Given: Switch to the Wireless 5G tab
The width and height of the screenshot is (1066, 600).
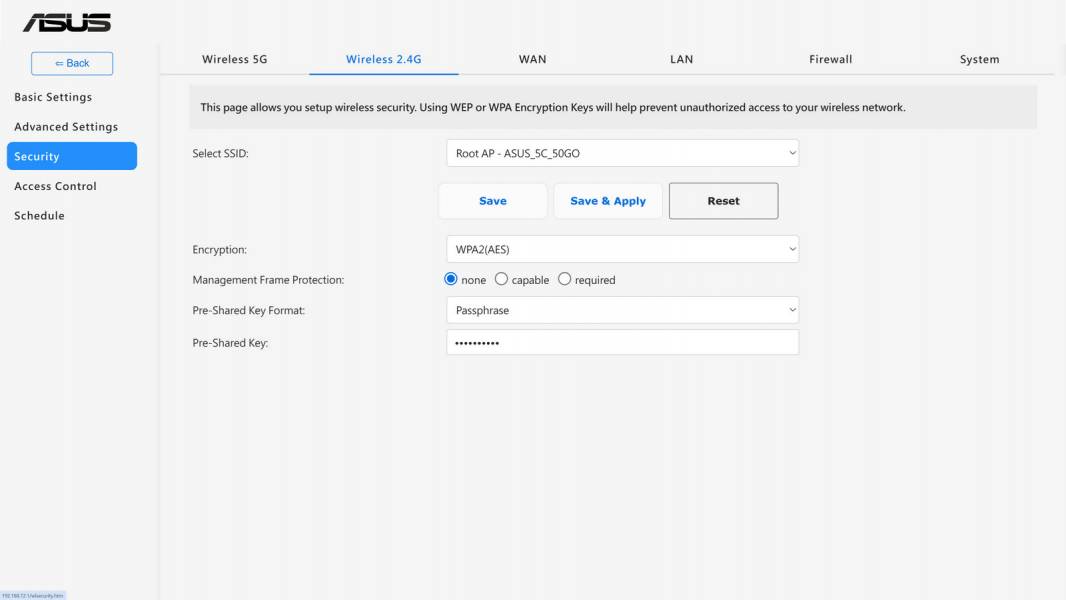Looking at the screenshot, I should pos(235,59).
